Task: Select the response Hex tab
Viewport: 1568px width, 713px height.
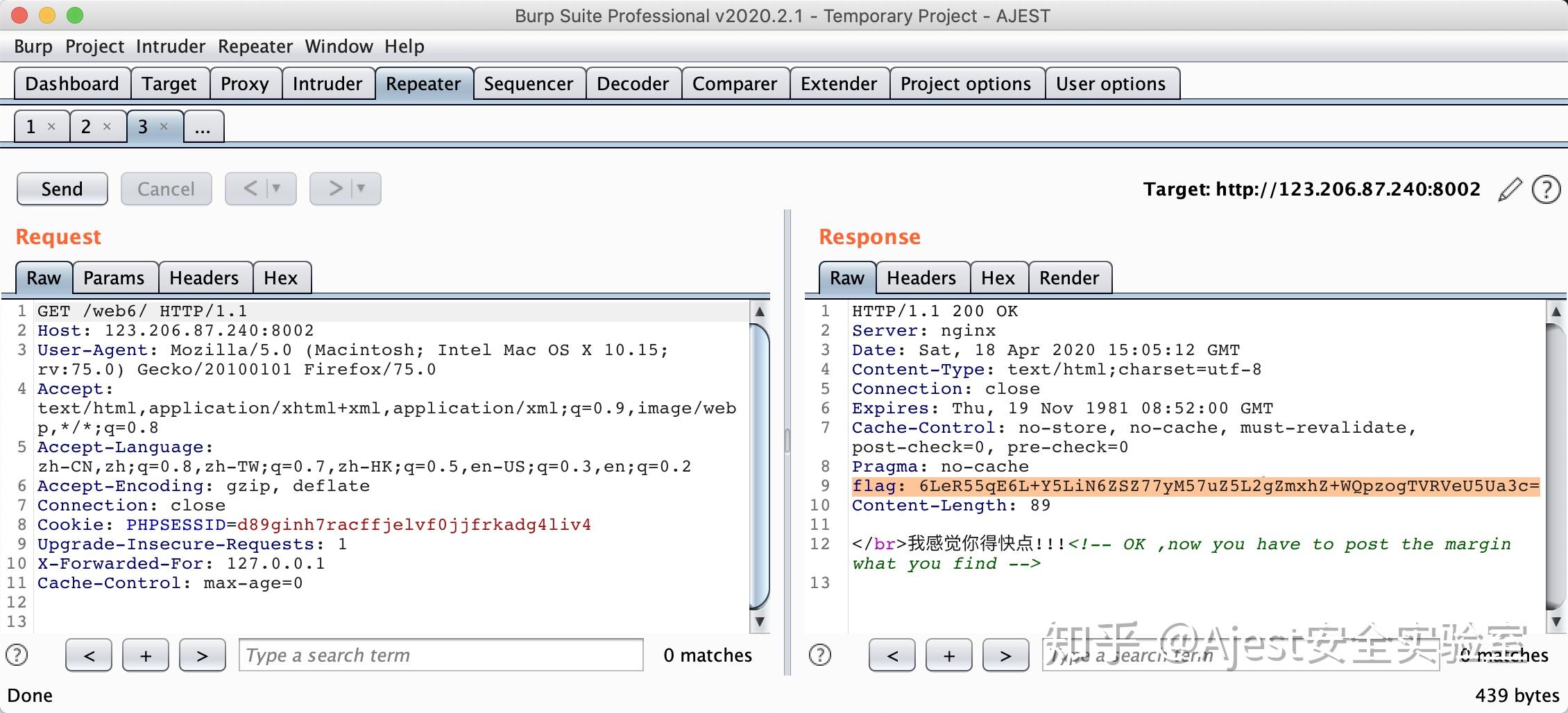Action: click(998, 278)
